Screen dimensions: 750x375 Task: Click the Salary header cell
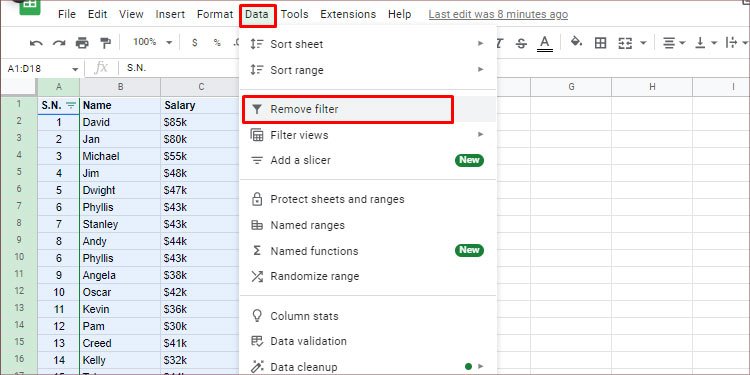point(200,105)
